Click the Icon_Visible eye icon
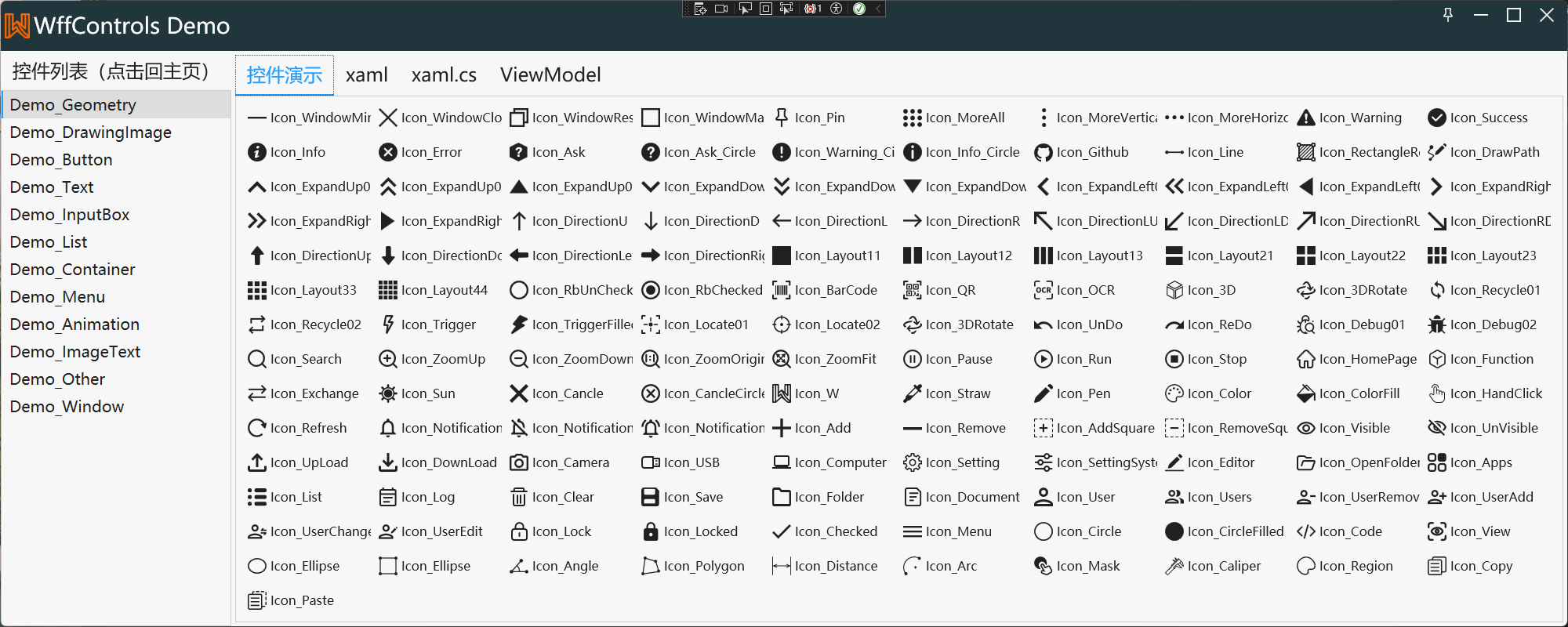 [x=1305, y=428]
